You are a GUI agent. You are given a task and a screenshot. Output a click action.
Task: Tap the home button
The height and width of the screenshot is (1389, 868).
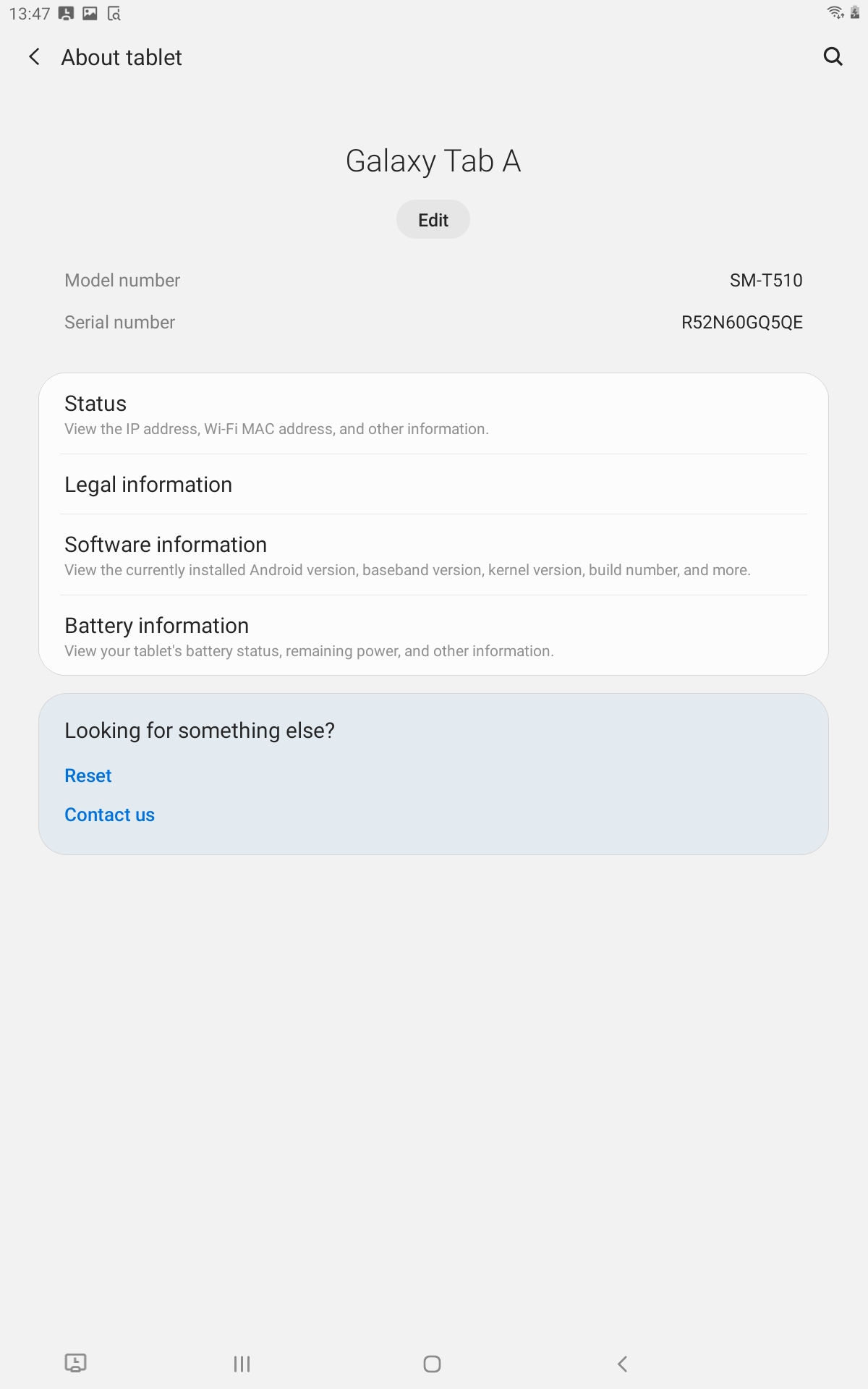tap(432, 1364)
